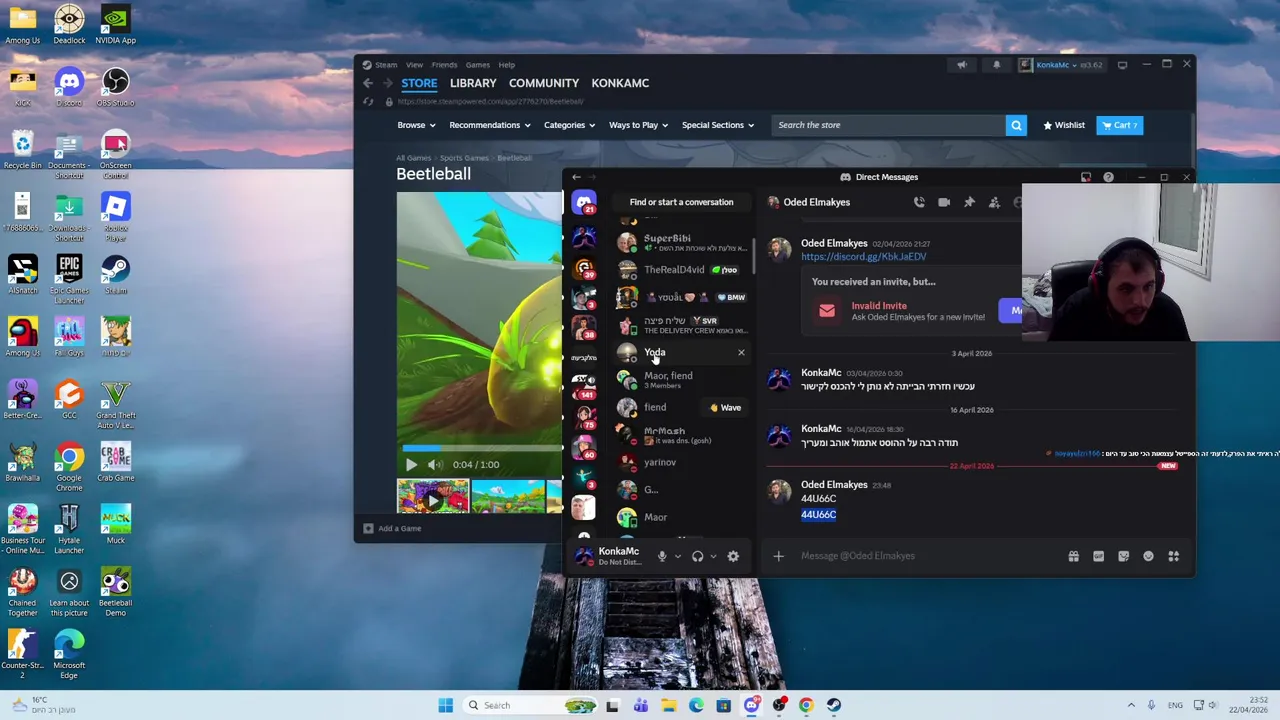Click Steam store search magnifier button
This screenshot has height=720, width=1280.
click(1016, 125)
